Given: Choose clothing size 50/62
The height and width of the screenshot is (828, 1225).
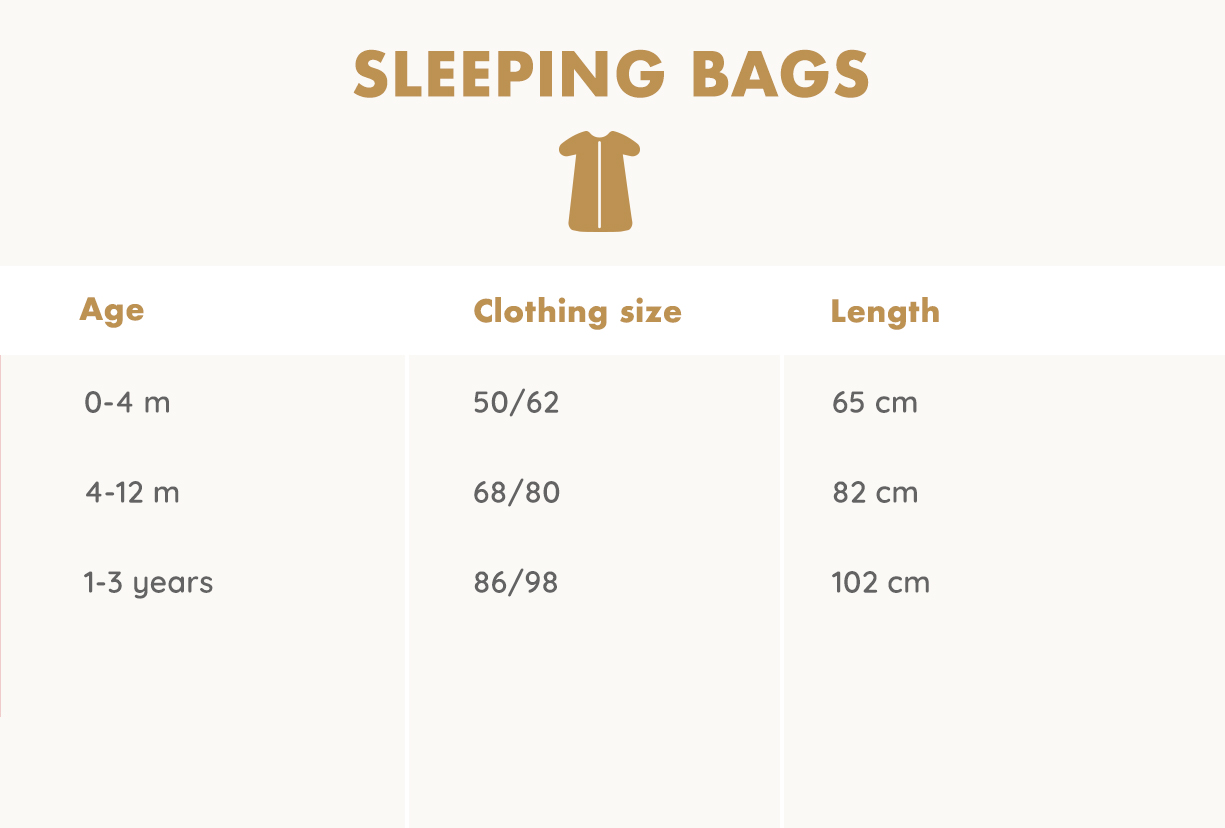Looking at the screenshot, I should tap(516, 403).
